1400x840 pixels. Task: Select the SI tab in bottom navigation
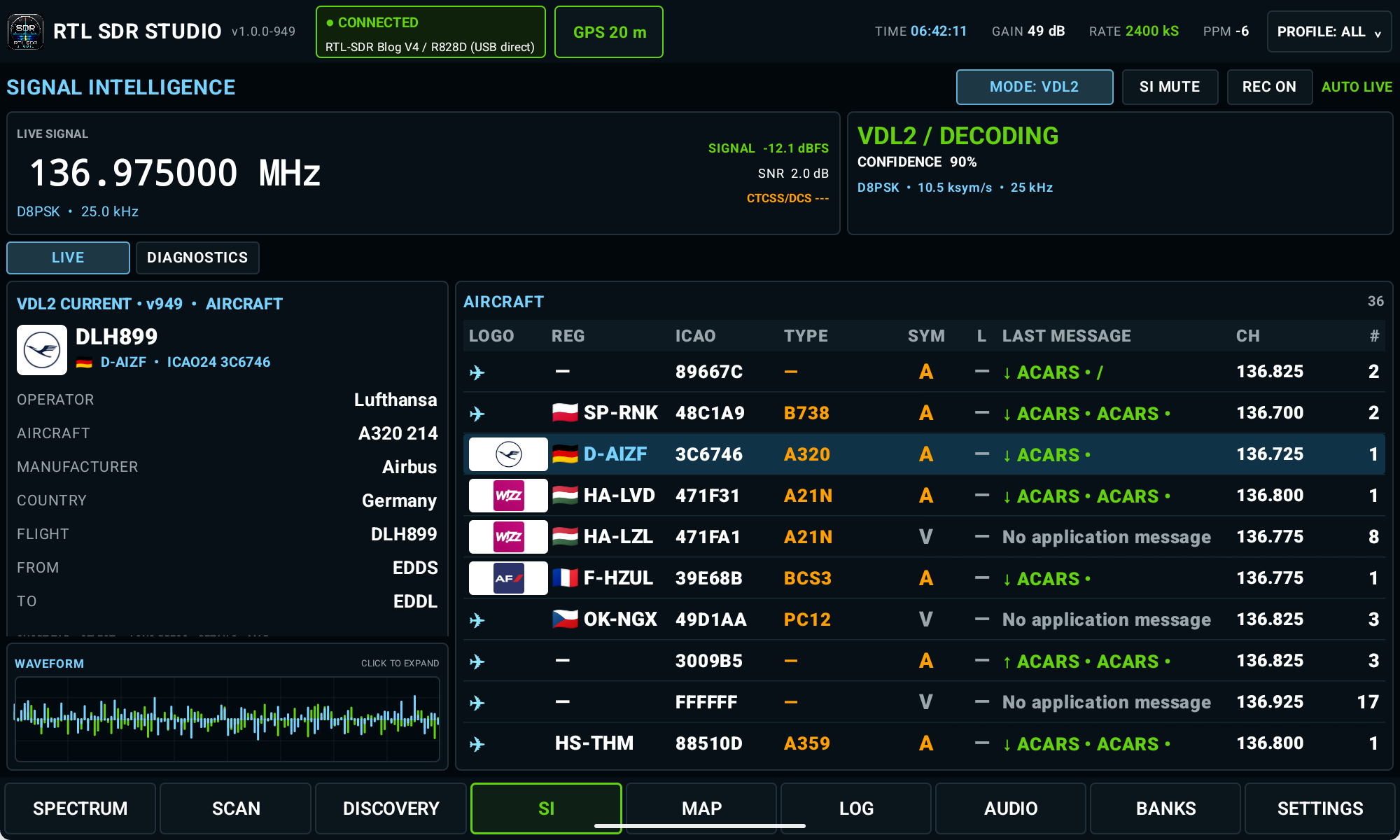coord(546,808)
